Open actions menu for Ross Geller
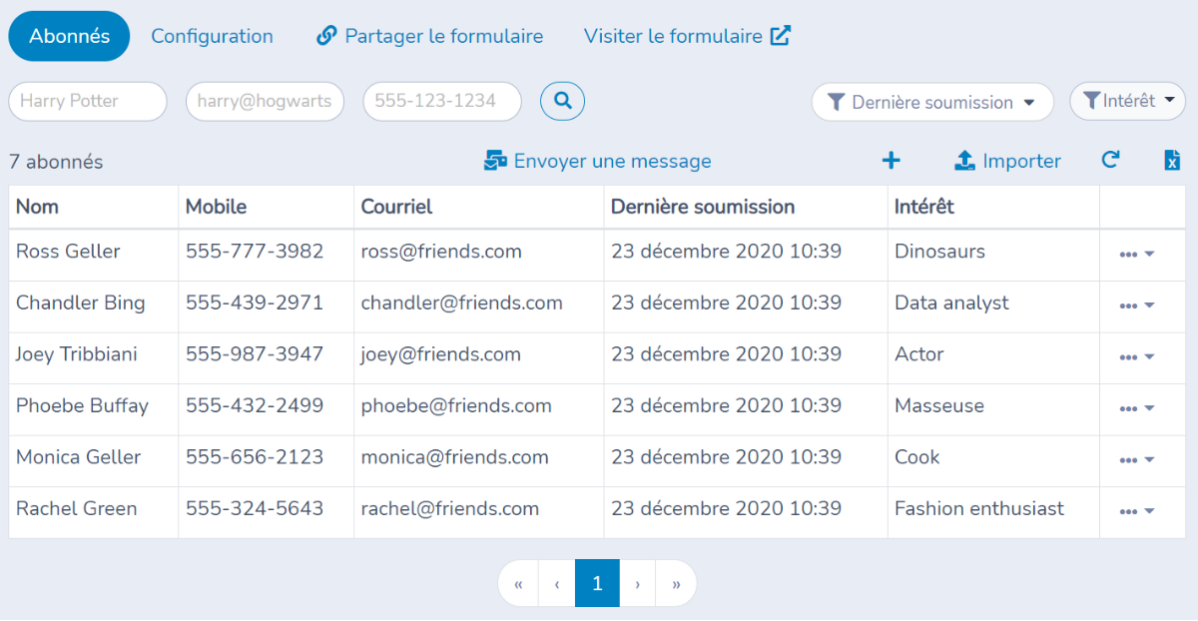Viewport: 1198px width, 621px height. click(1137, 254)
